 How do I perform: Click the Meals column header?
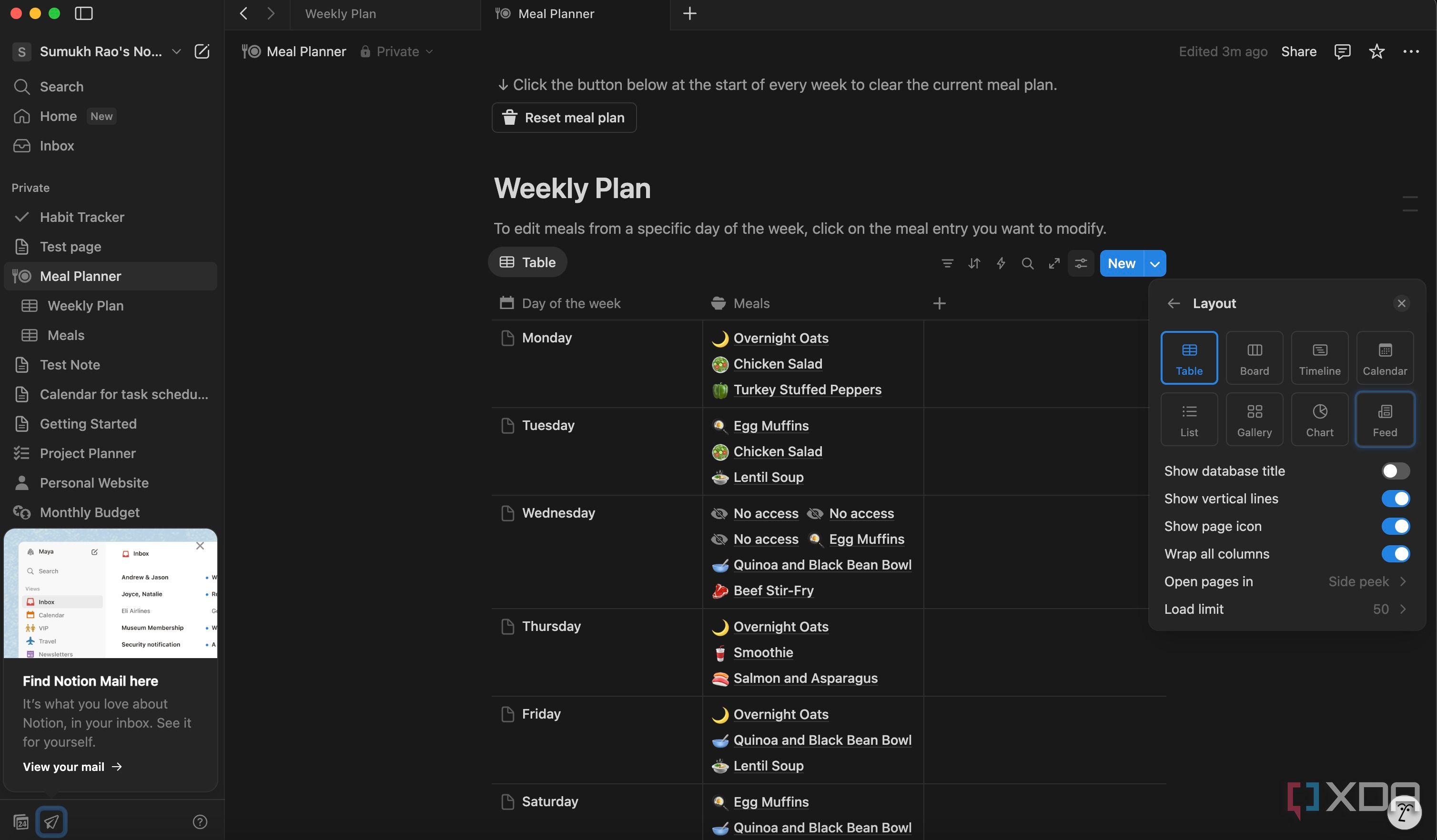[x=812, y=303]
